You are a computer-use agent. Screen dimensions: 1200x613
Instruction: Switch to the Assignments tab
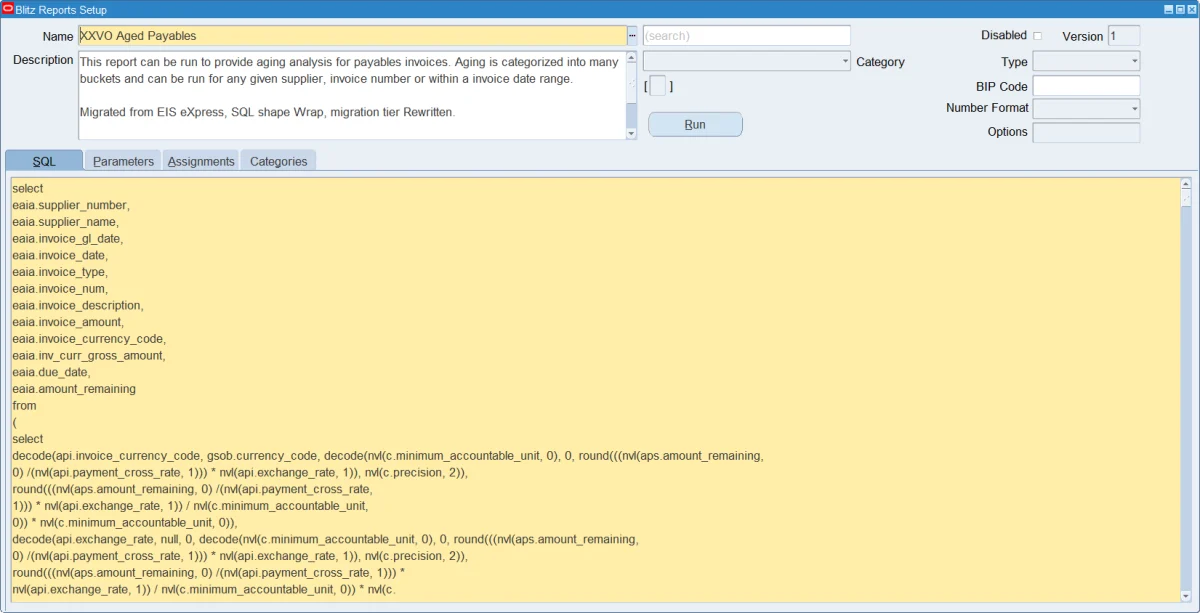tap(201, 161)
